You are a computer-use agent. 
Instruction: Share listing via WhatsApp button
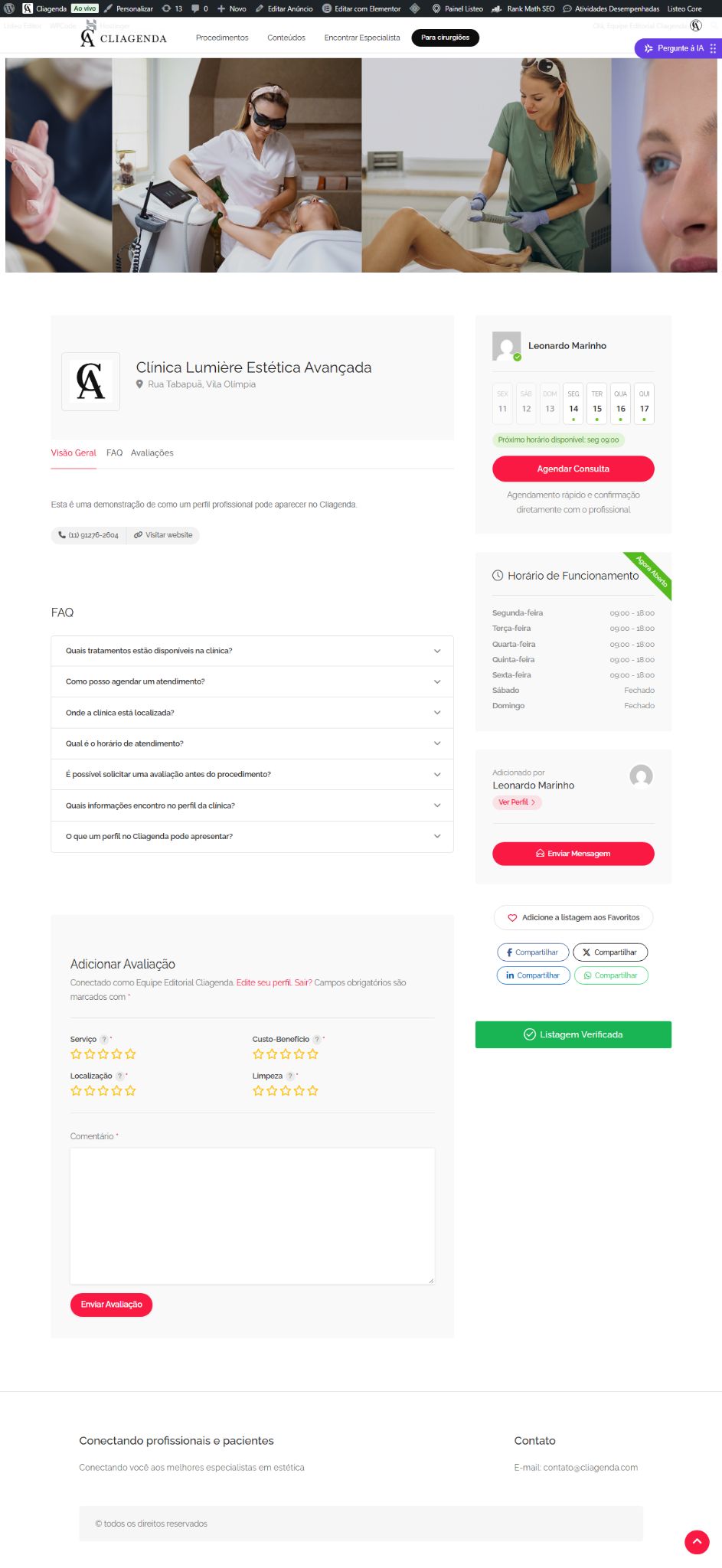pos(611,975)
